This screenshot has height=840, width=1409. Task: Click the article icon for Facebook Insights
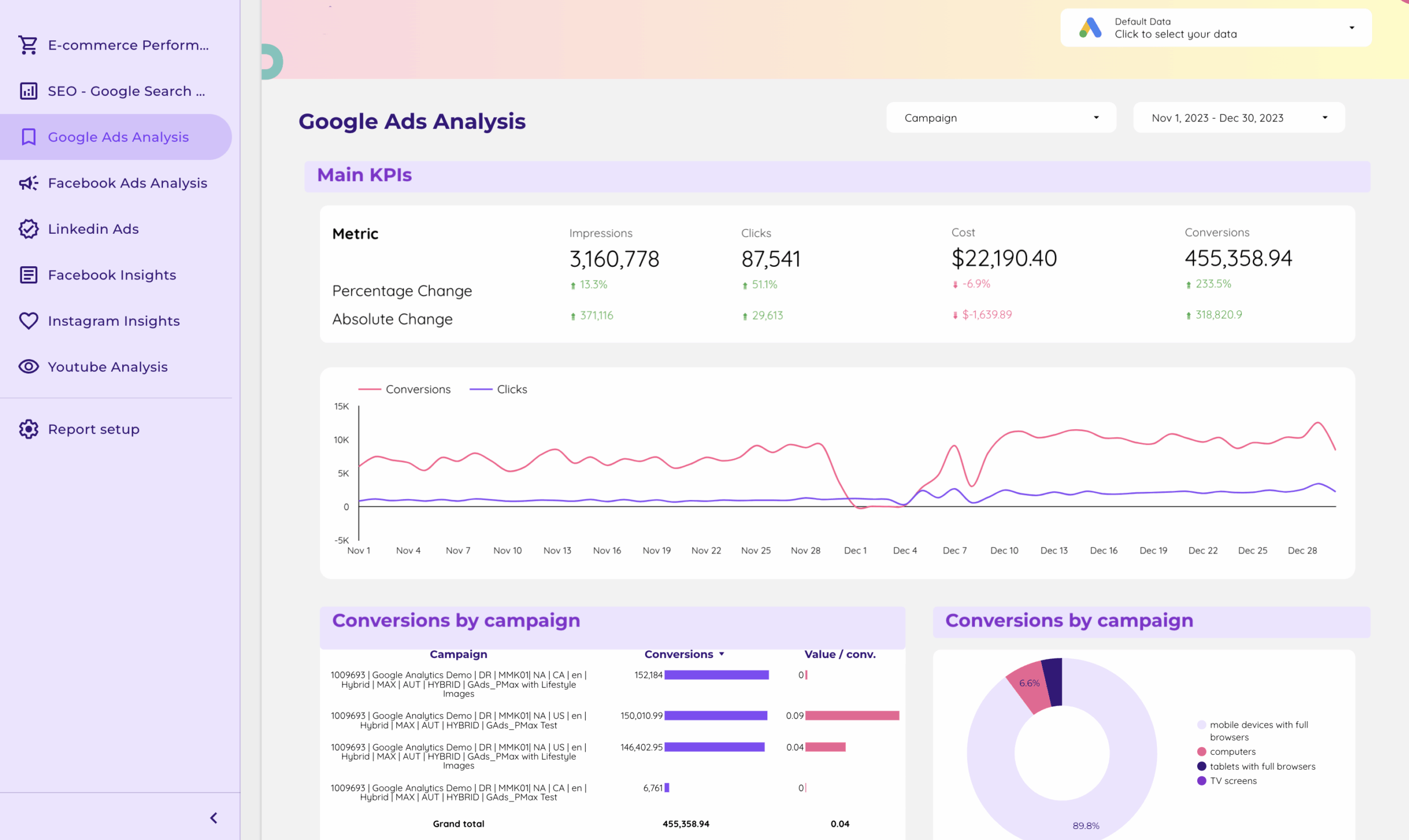(28, 274)
